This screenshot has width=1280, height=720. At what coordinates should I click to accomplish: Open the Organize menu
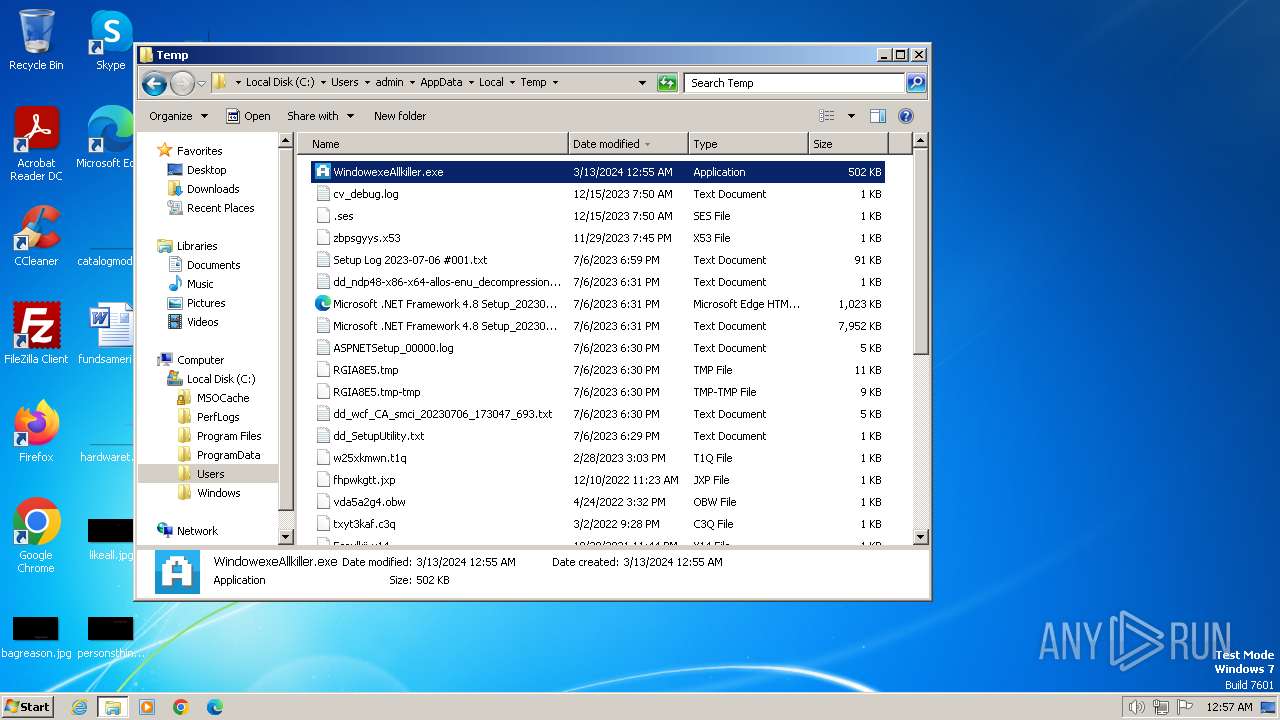pyautogui.click(x=178, y=116)
